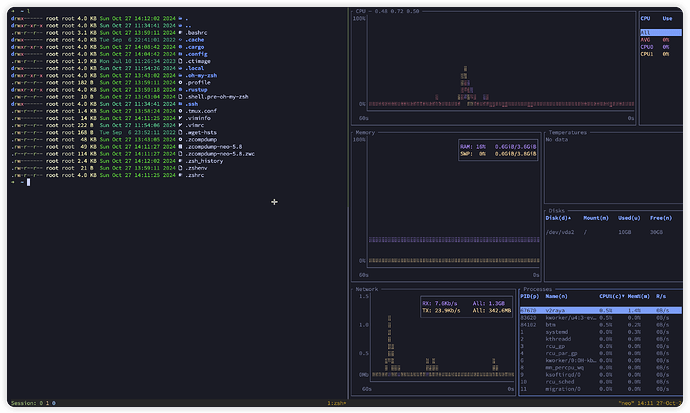Screen dimensions: 690x413
Task: Sort disks by Mount(m) header
Action: [x=596, y=218]
